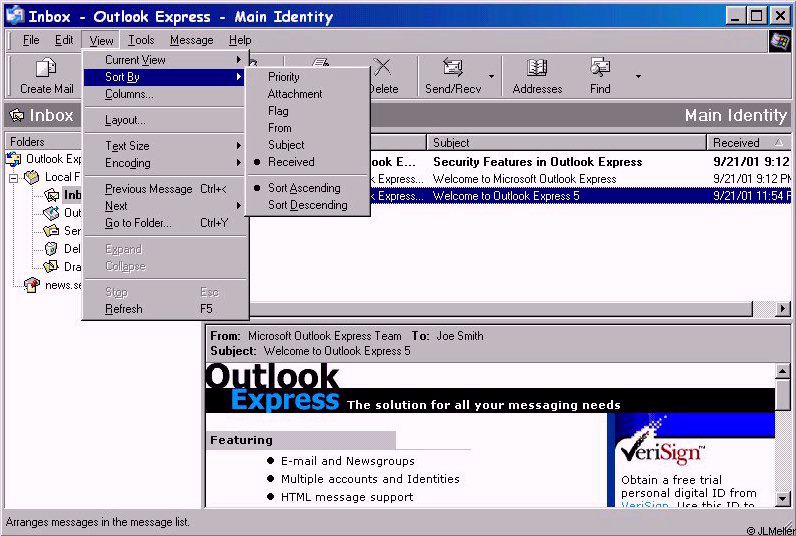
Task: Click the Folders pane header
Action: (43, 142)
